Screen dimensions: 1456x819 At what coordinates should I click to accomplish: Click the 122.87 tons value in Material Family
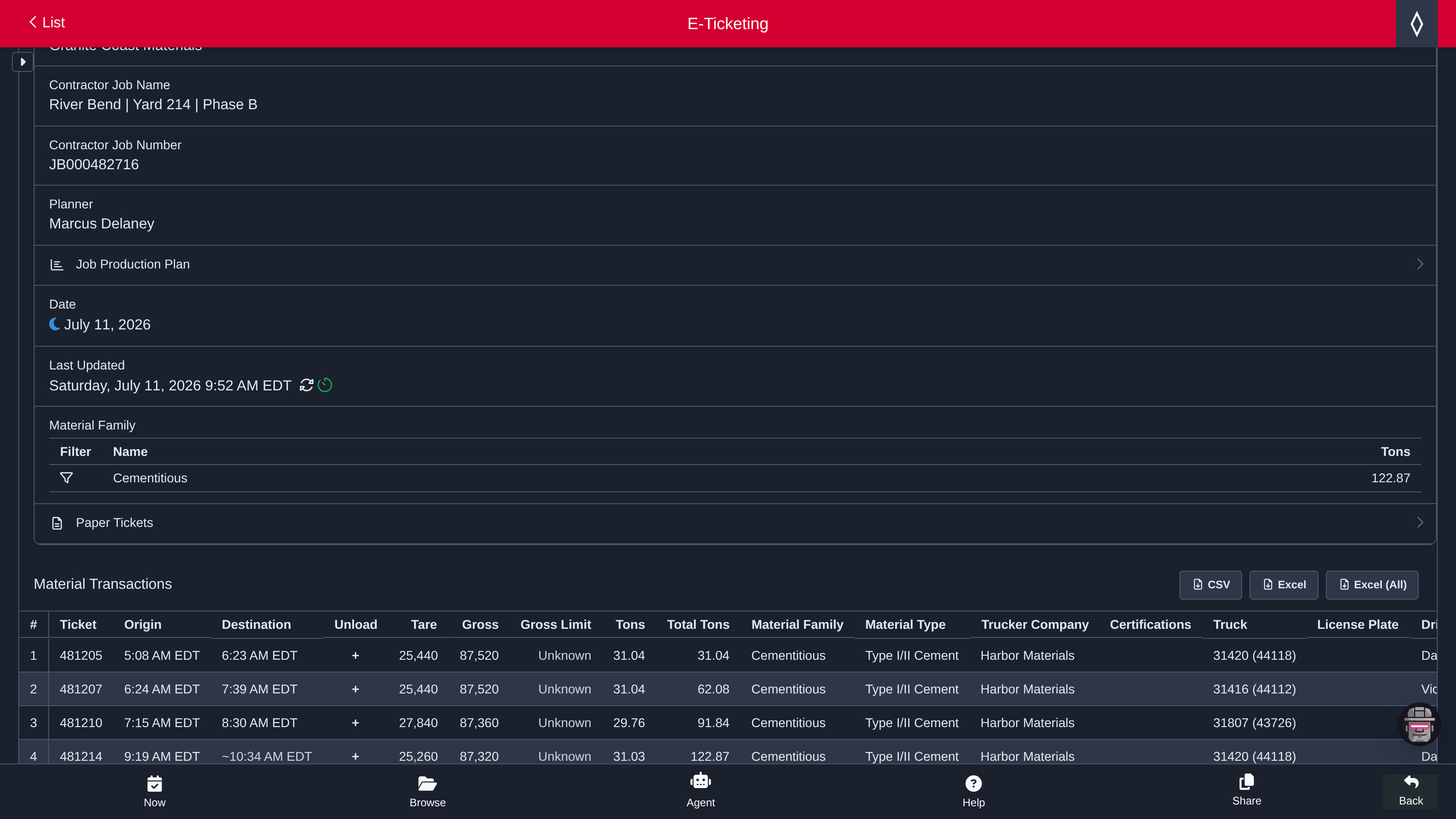(x=1390, y=478)
